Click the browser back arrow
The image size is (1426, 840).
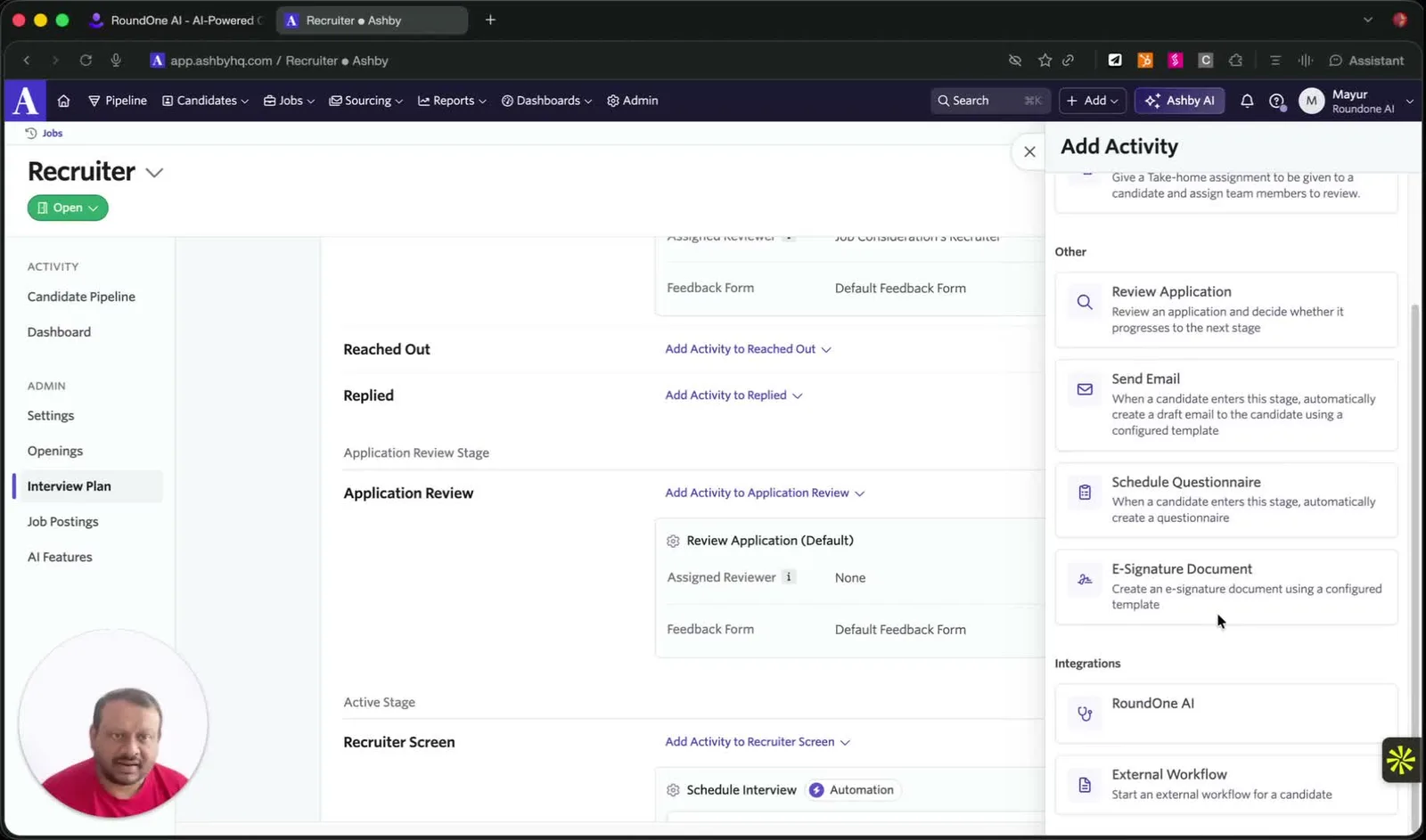27,61
